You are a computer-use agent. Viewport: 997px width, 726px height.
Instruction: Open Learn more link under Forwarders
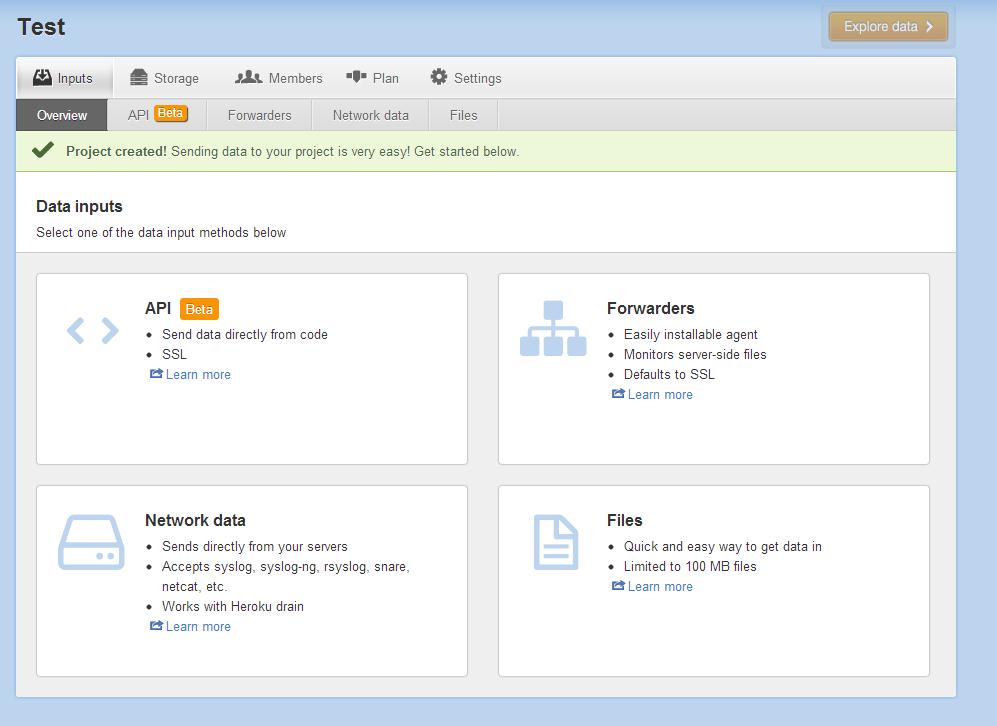(660, 395)
